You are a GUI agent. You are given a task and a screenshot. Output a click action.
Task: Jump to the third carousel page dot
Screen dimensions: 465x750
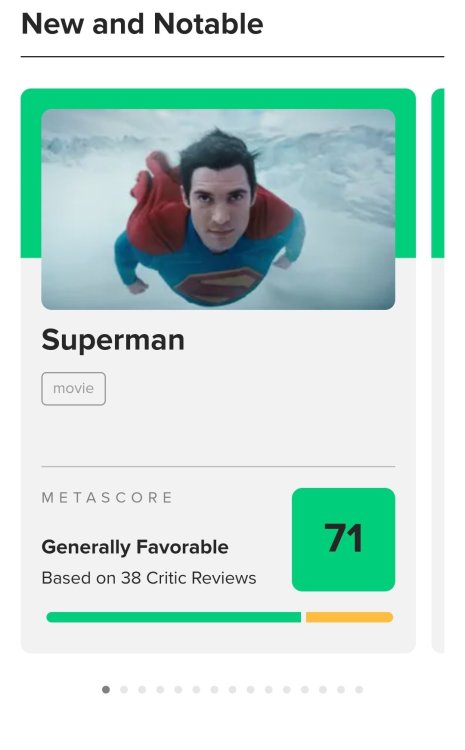tap(142, 689)
